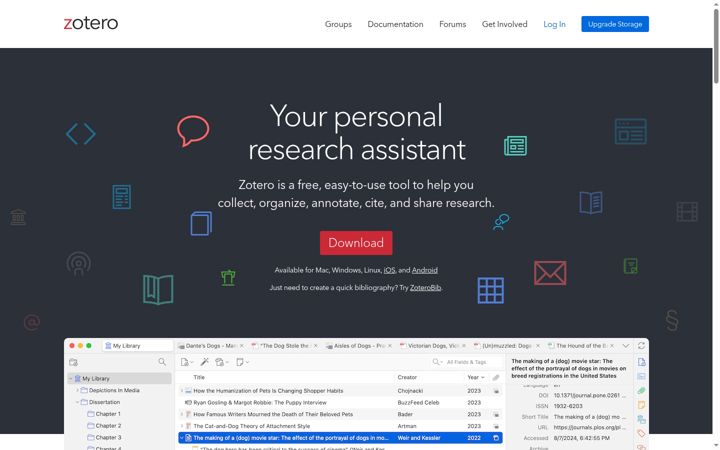Click the code brackets icon
This screenshot has height=450, width=720.
tap(81, 134)
